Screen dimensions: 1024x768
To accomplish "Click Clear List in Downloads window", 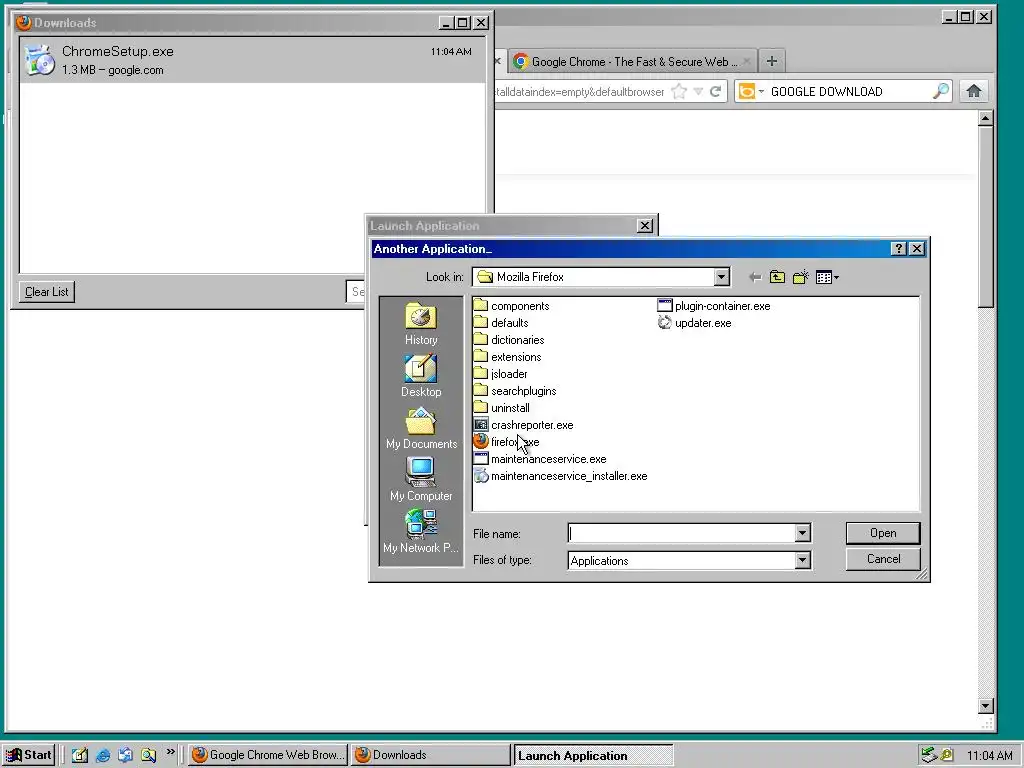I will 46,292.
